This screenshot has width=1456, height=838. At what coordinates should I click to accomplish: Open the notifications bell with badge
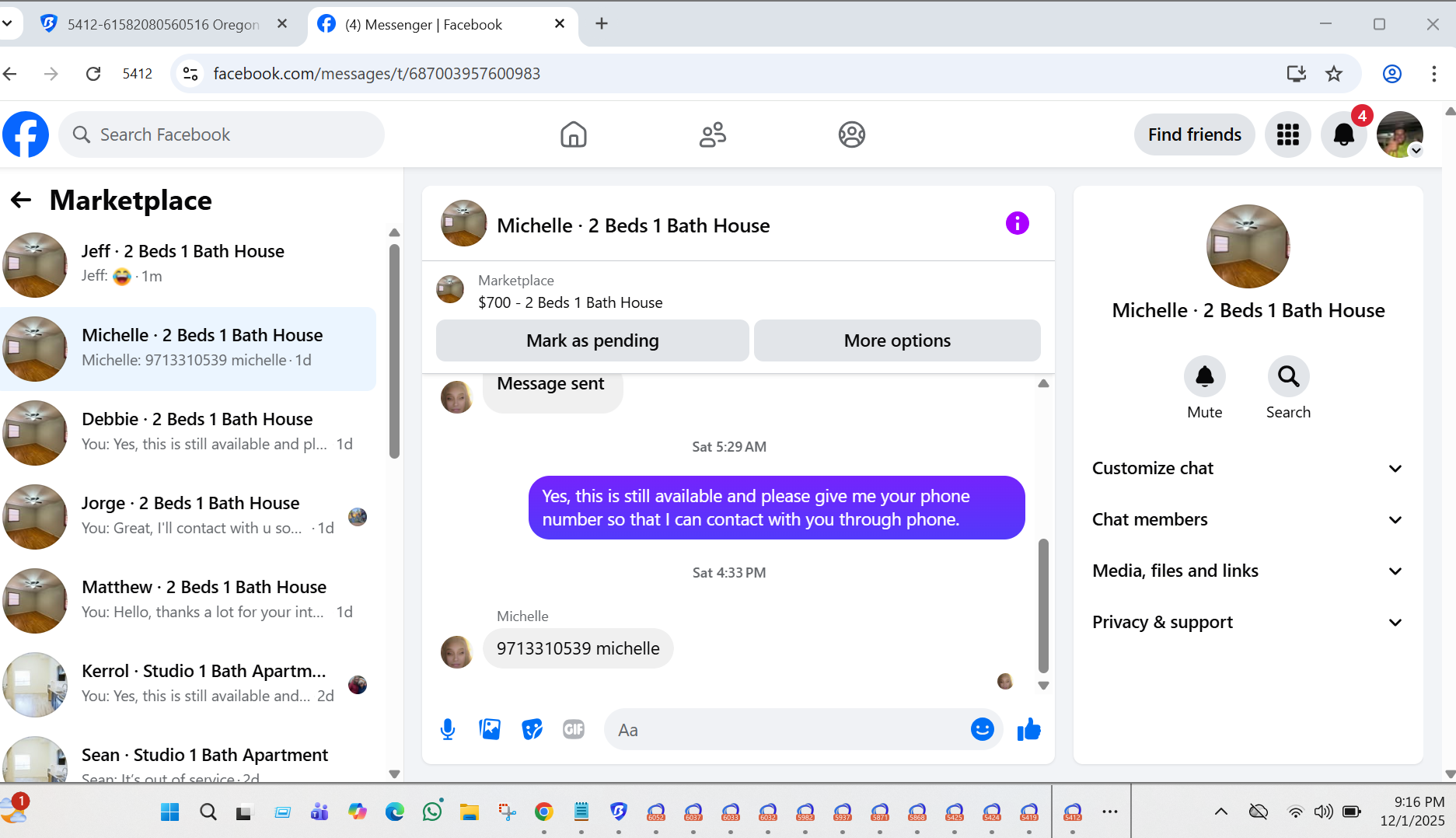1344,134
